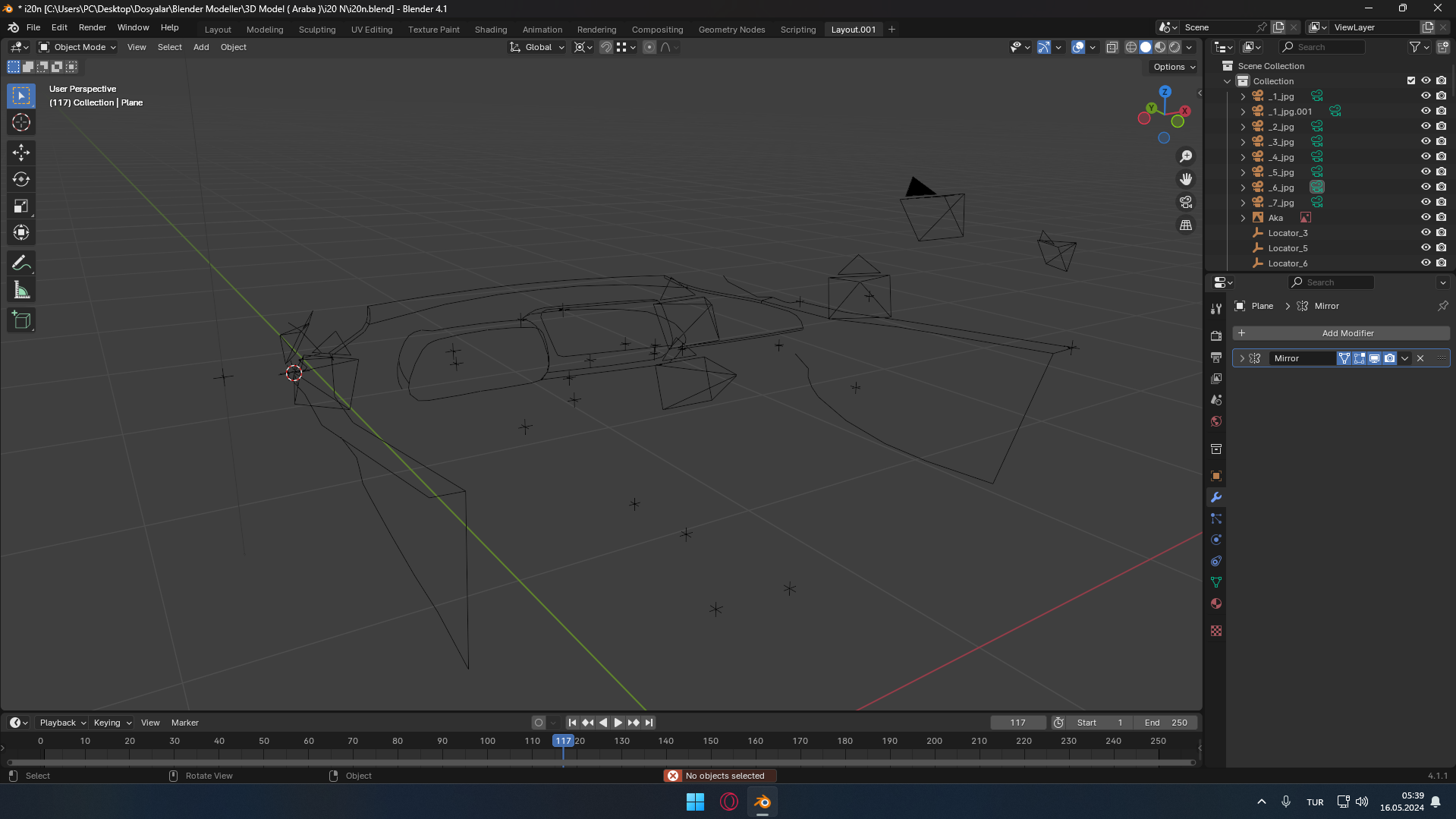Activate the combined Transform tool
The width and height of the screenshot is (1456, 819).
(x=21, y=232)
